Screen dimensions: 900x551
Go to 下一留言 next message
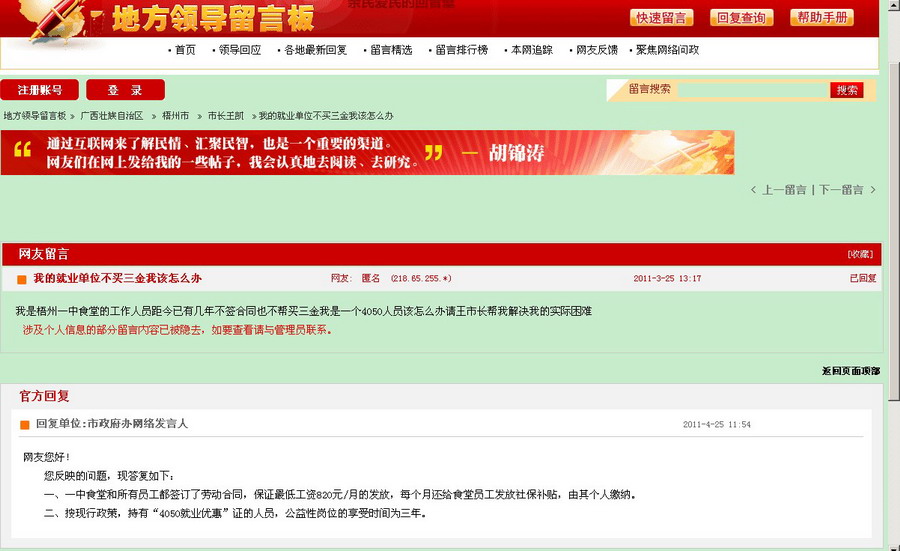click(x=841, y=190)
